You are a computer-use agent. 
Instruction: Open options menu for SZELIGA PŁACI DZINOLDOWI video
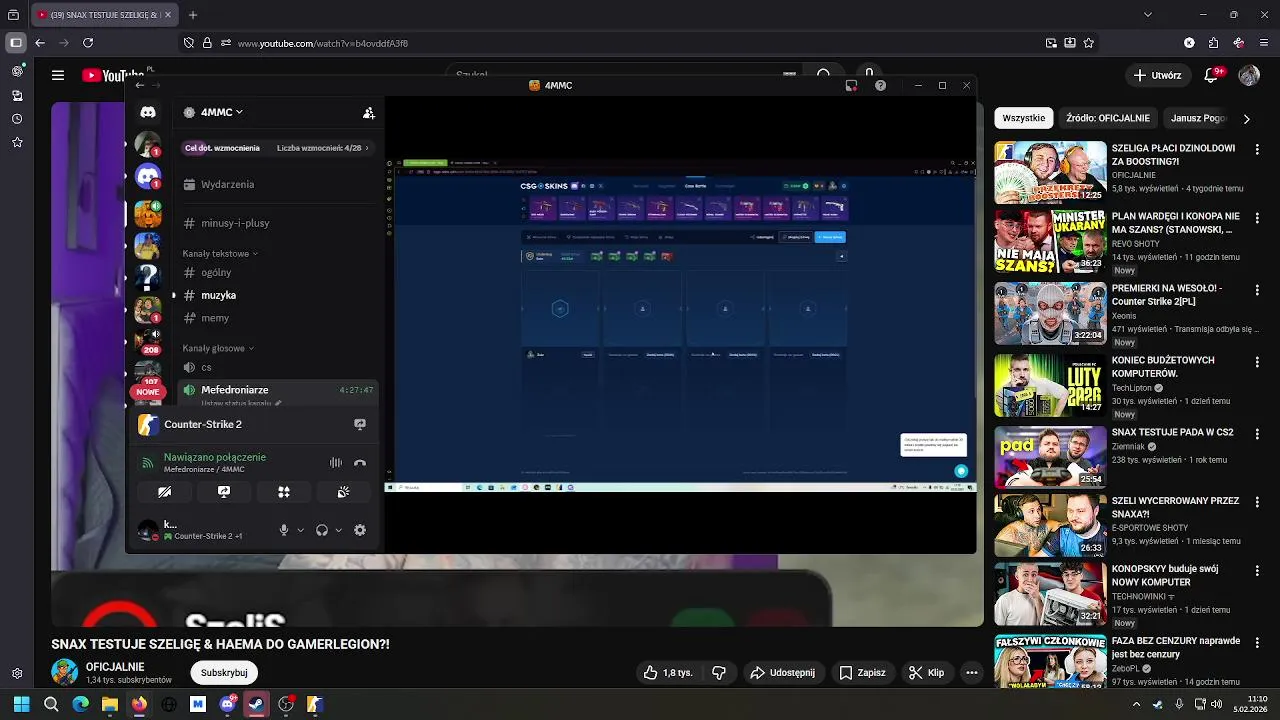click(1257, 149)
